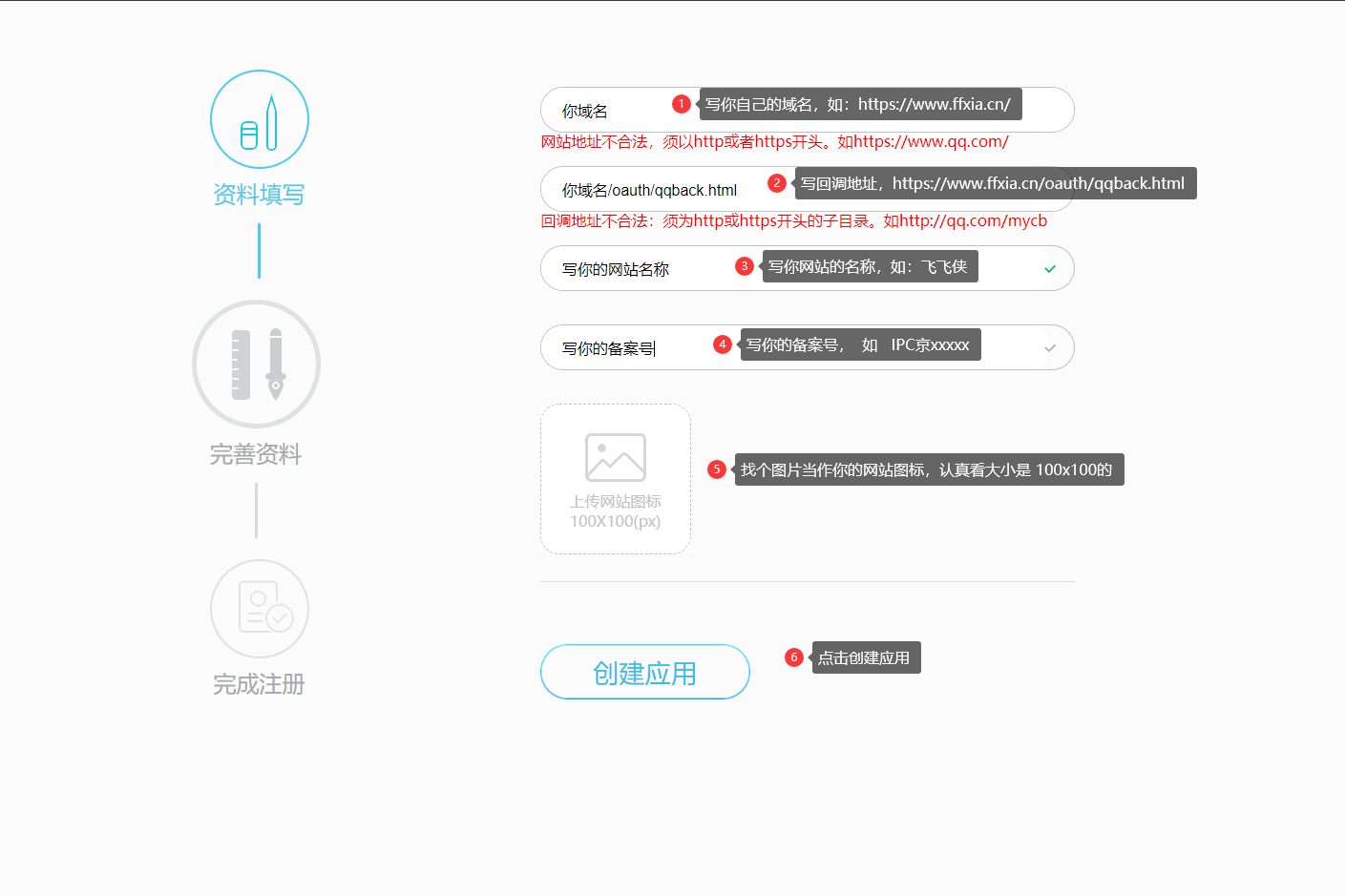Click gray checkmark in 备案号 field
This screenshot has width=1345, height=896.
coord(1050,348)
